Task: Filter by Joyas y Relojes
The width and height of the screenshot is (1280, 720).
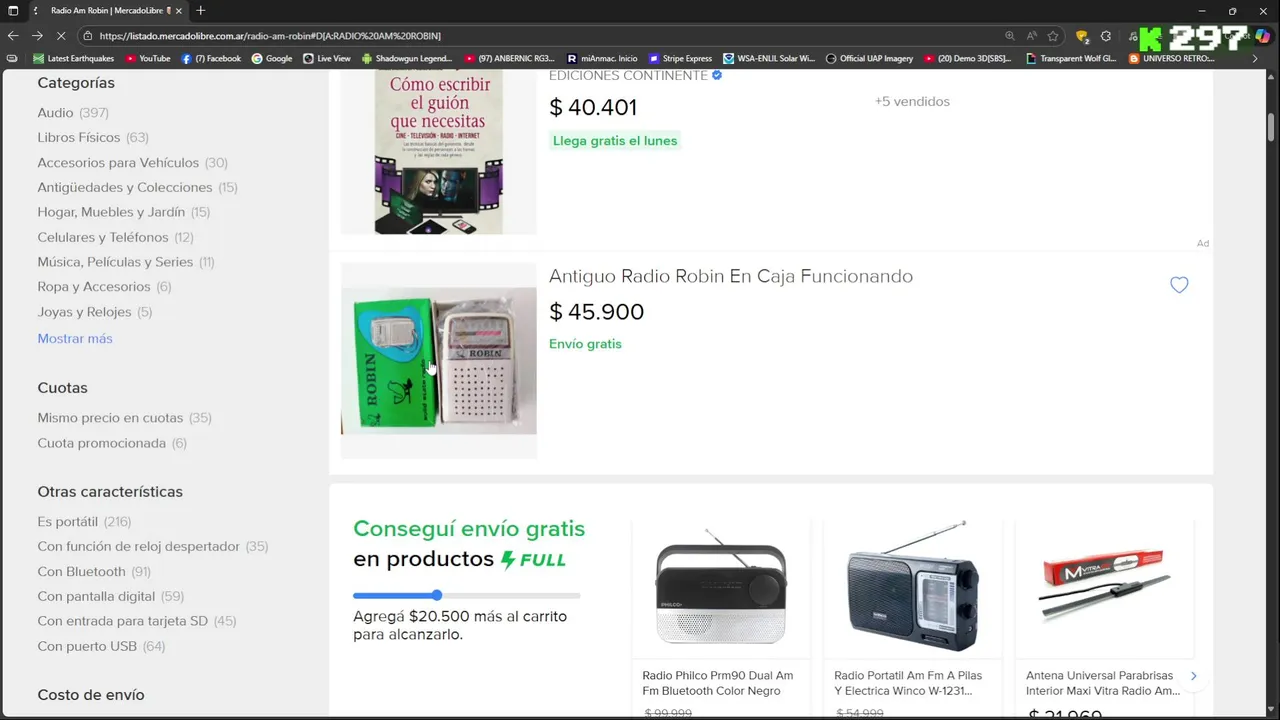Action: pos(95,312)
